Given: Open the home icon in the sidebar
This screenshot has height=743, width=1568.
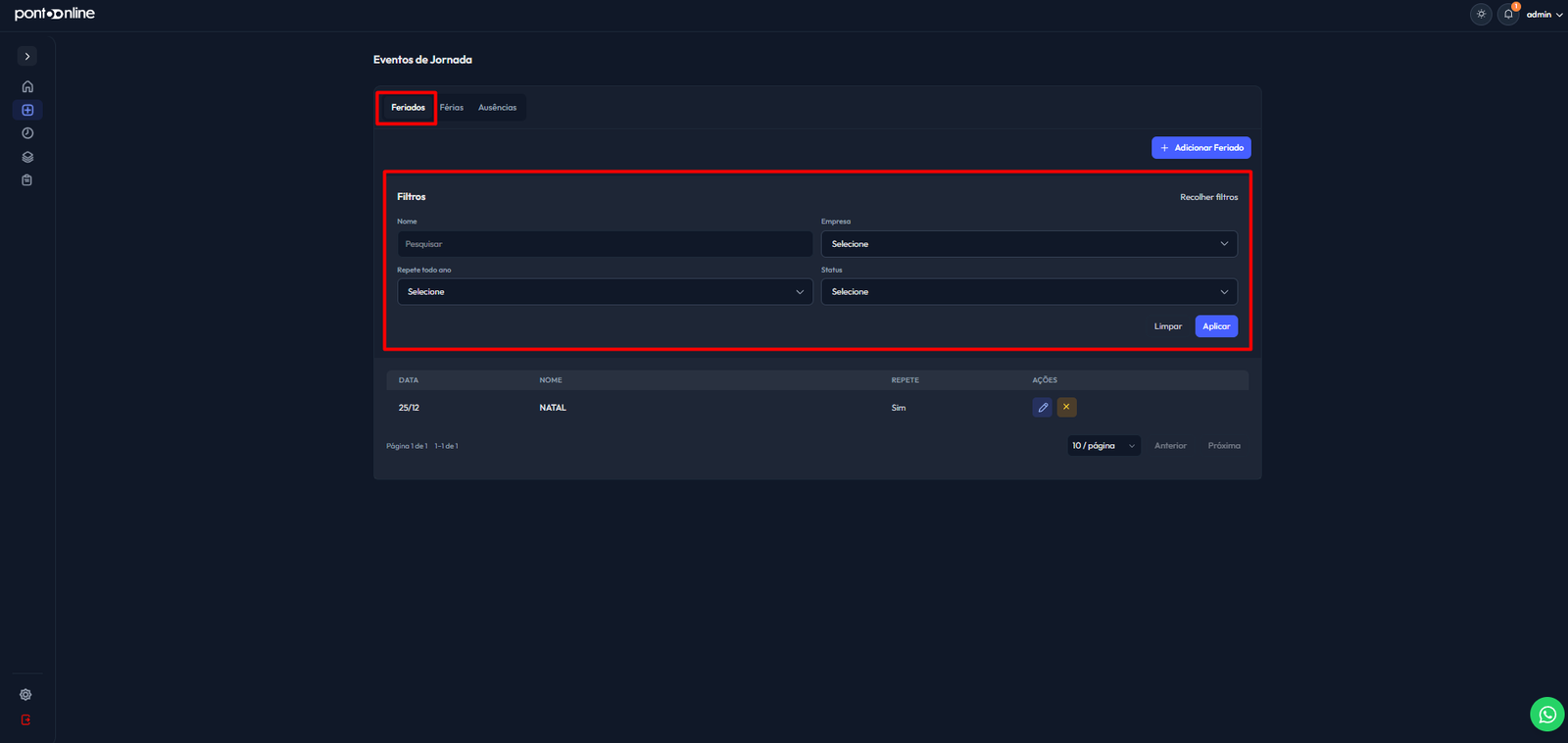Looking at the screenshot, I should click(27, 86).
